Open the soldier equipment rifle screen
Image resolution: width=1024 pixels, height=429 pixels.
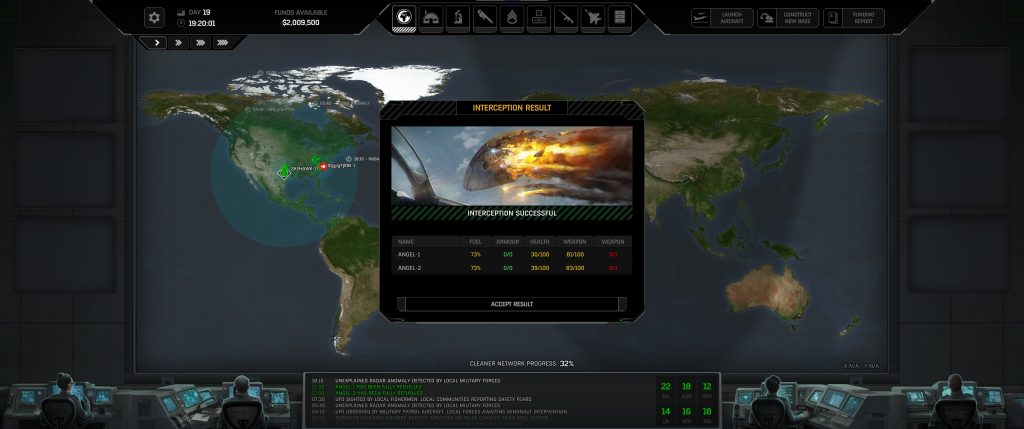point(566,18)
